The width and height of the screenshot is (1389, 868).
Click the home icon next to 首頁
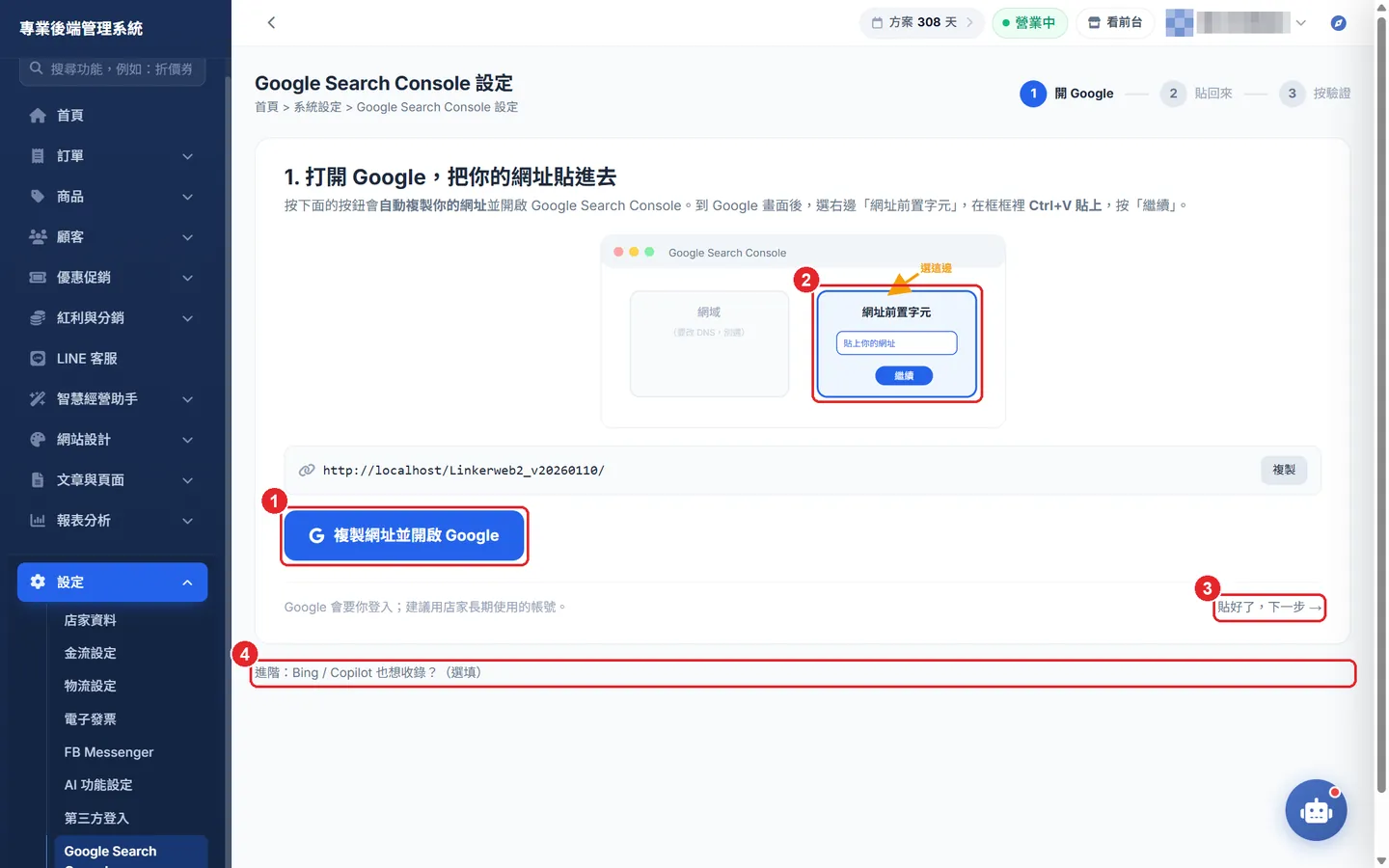pyautogui.click(x=38, y=116)
